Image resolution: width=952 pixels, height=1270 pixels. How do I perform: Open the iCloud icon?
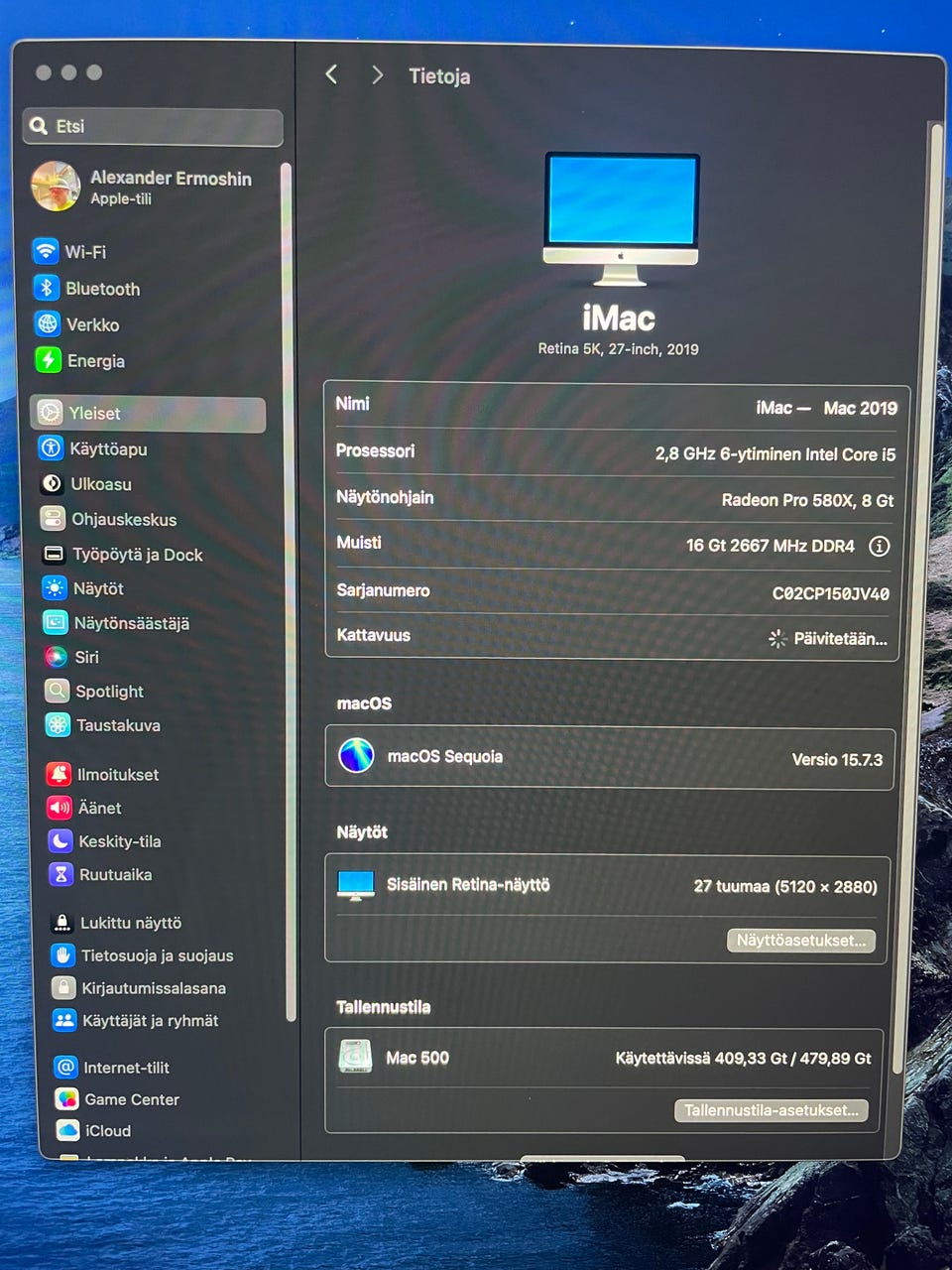(67, 1130)
